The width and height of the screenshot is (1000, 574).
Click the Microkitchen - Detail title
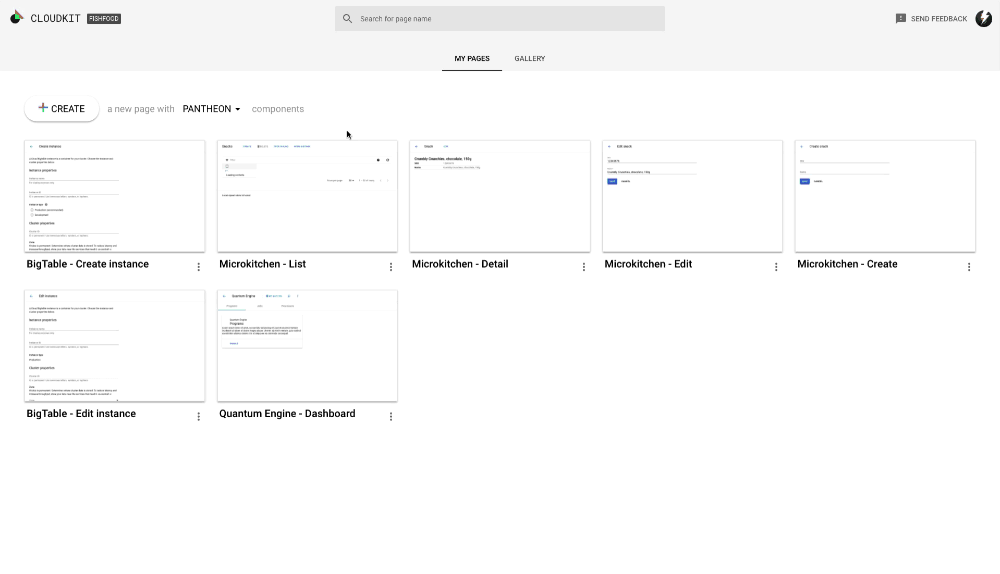click(460, 264)
